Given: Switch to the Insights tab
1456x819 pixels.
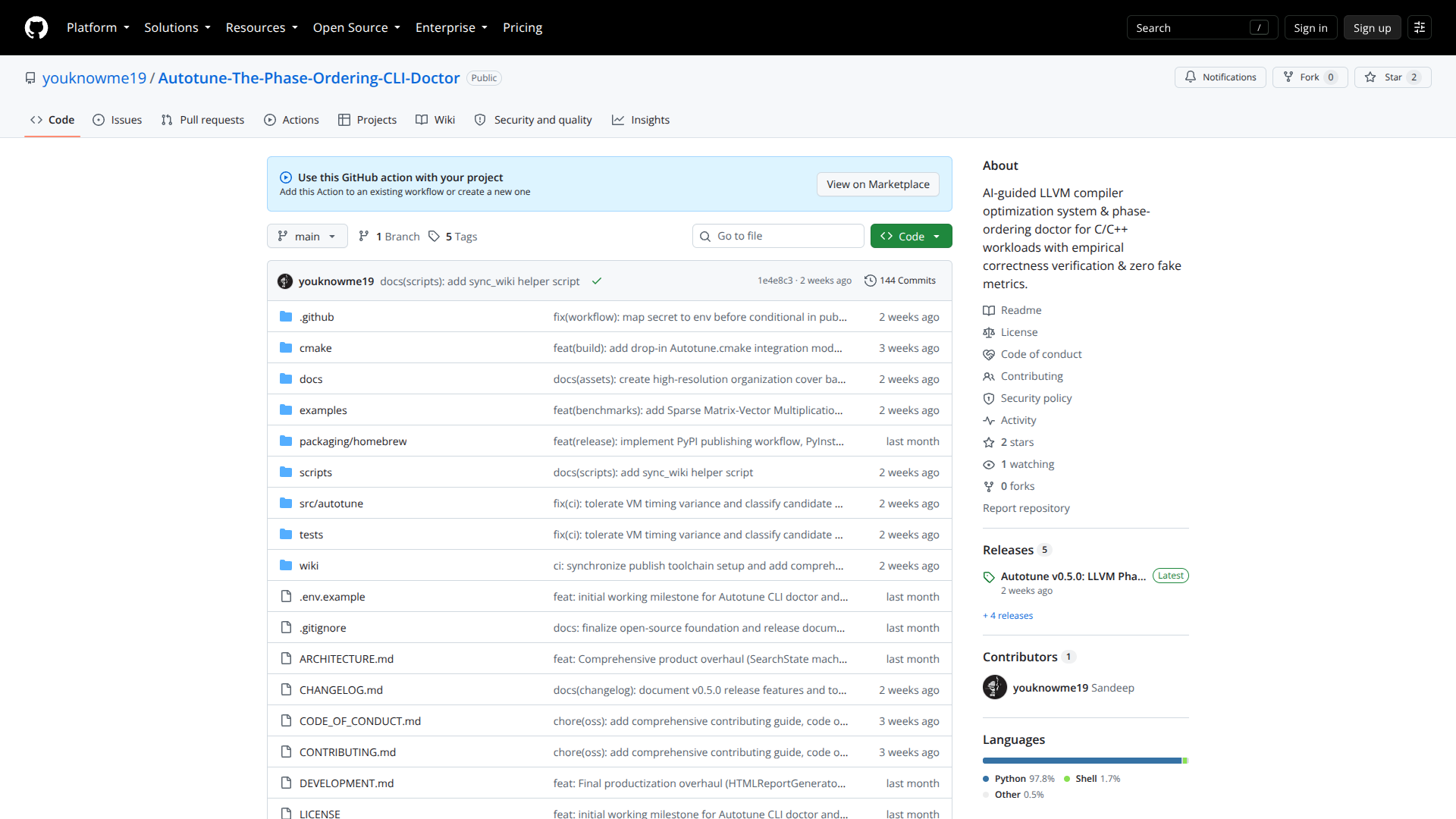Looking at the screenshot, I should [x=641, y=120].
